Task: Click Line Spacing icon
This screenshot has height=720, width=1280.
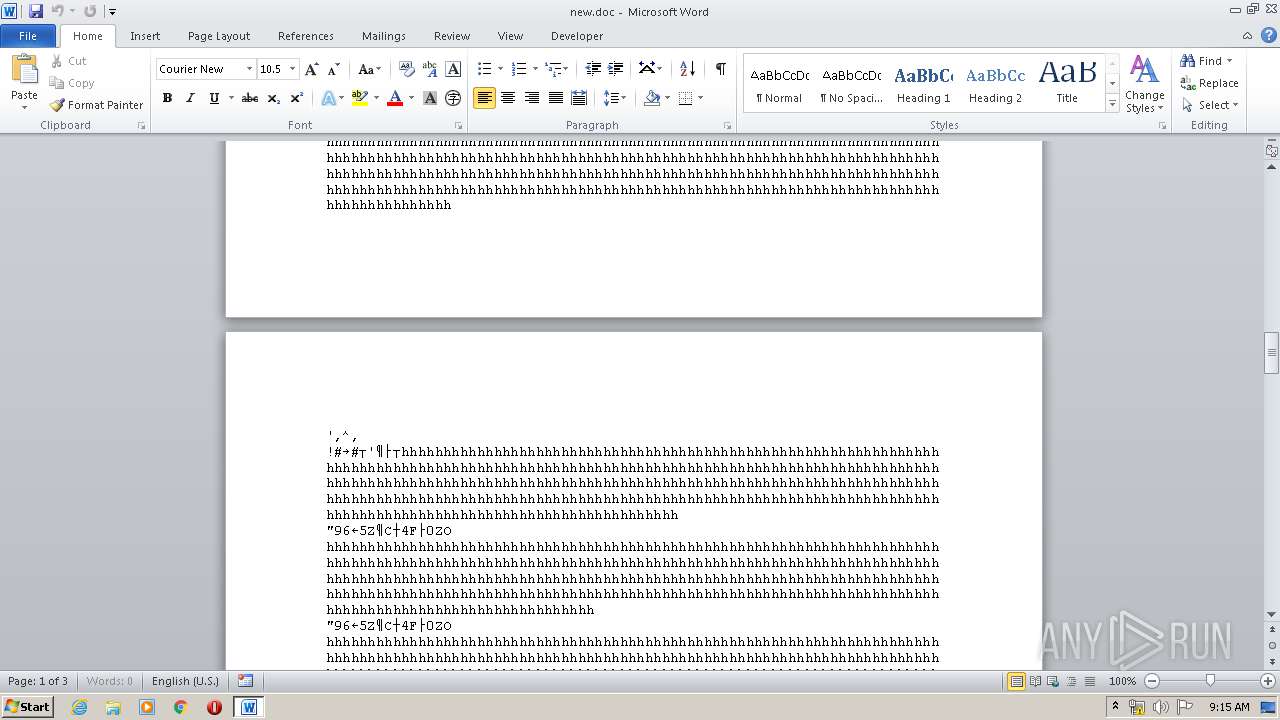Action: coord(610,98)
